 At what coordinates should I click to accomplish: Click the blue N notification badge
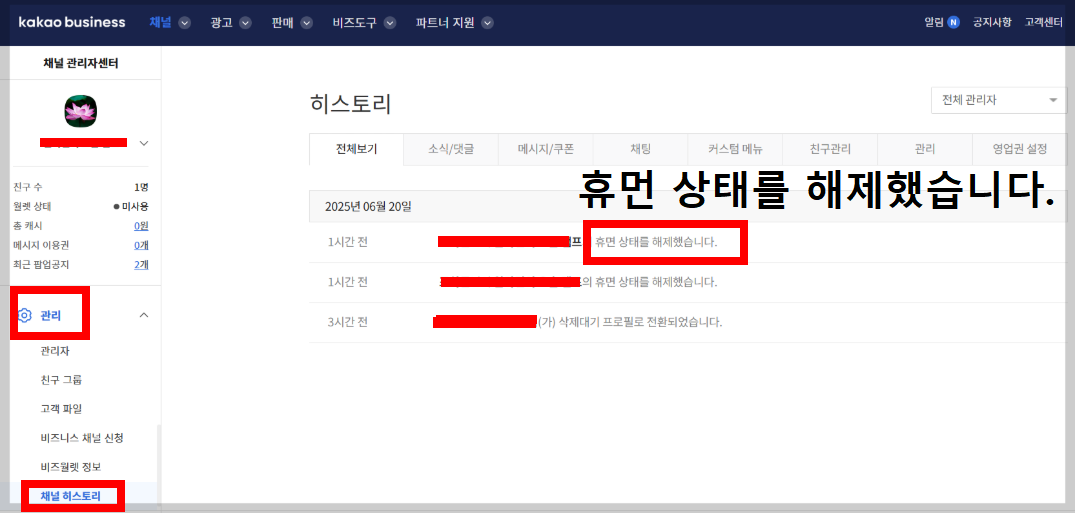953,22
